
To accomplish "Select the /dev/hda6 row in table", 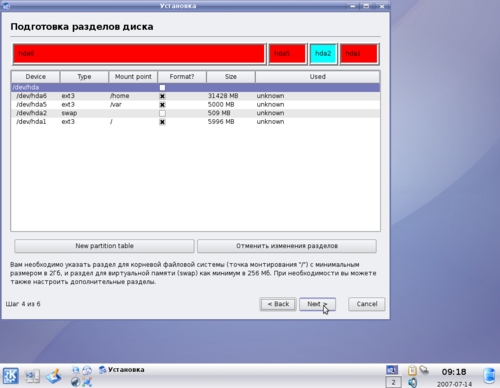I will pos(195,96).
